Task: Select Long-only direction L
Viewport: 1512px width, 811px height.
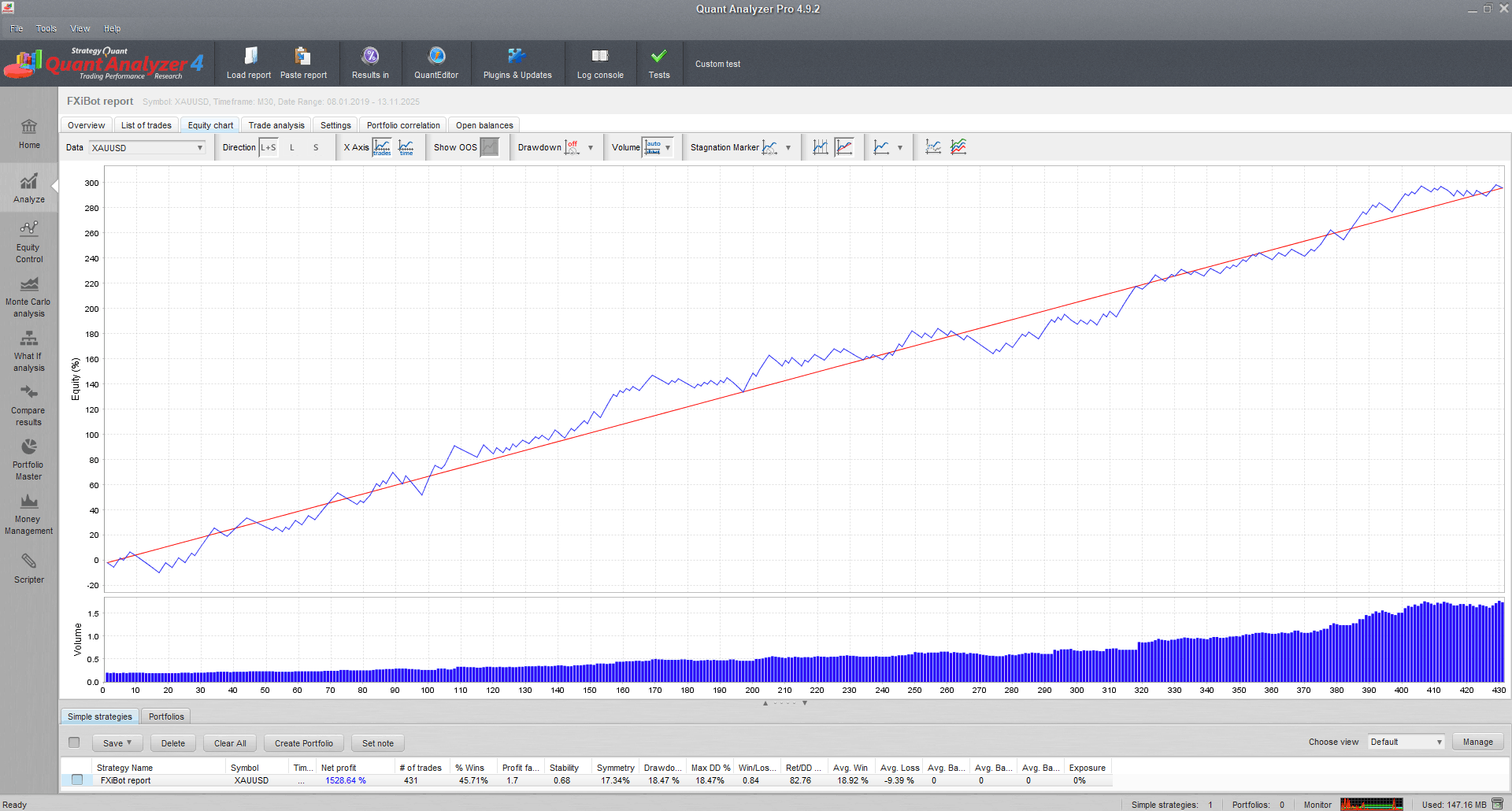Action: coord(292,147)
